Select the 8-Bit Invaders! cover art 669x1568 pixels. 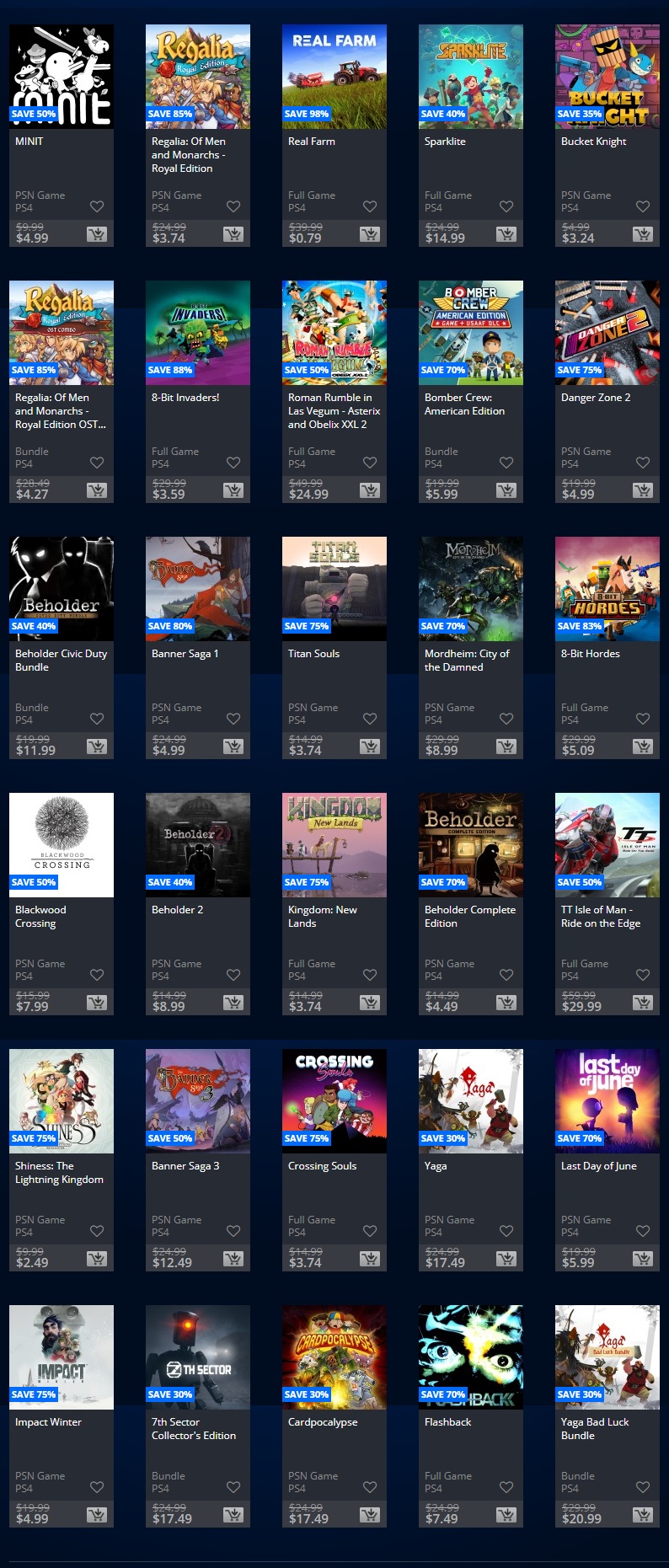(198, 333)
